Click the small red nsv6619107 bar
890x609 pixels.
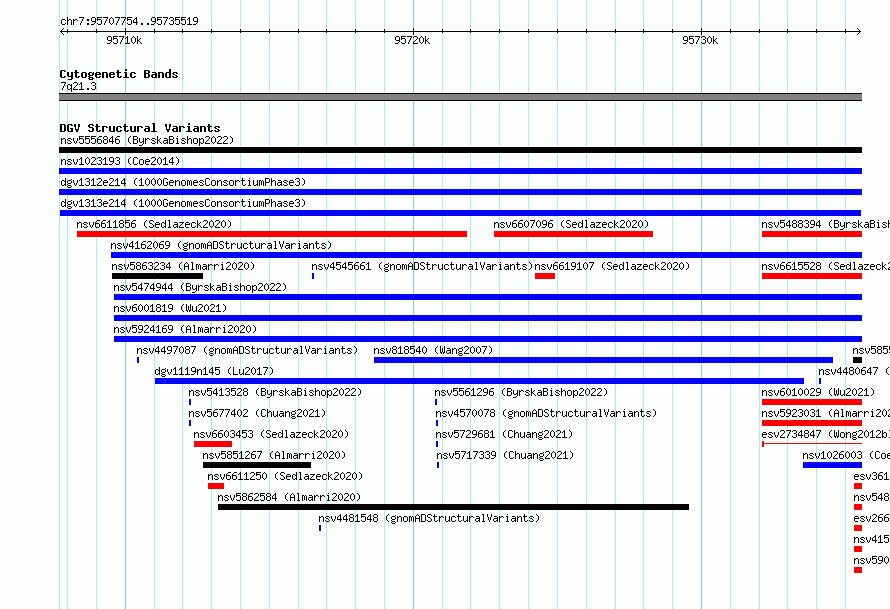(545, 276)
